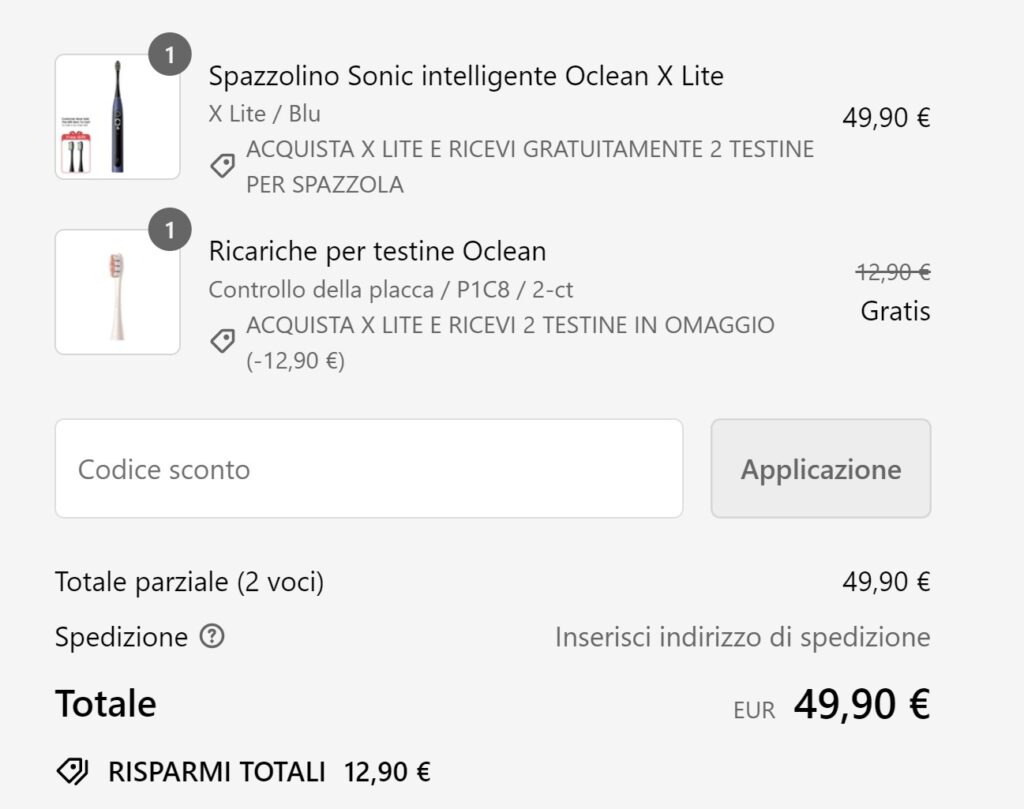Click the quantity badge on the toothbrush thumbnail

169,56
